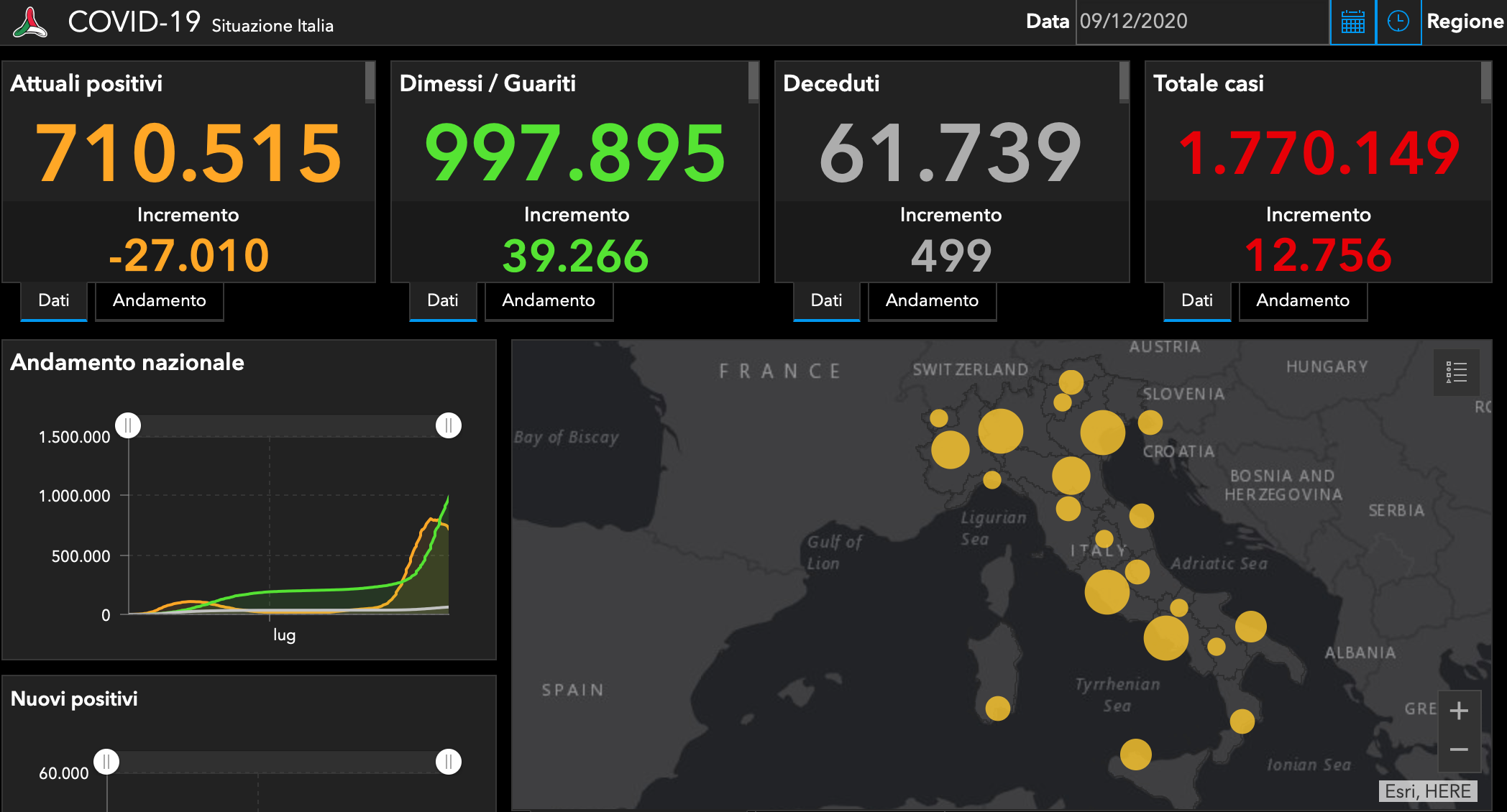The image size is (1507, 812).
Task: Open Andamento tab under Attuali positivi
Action: coord(160,300)
